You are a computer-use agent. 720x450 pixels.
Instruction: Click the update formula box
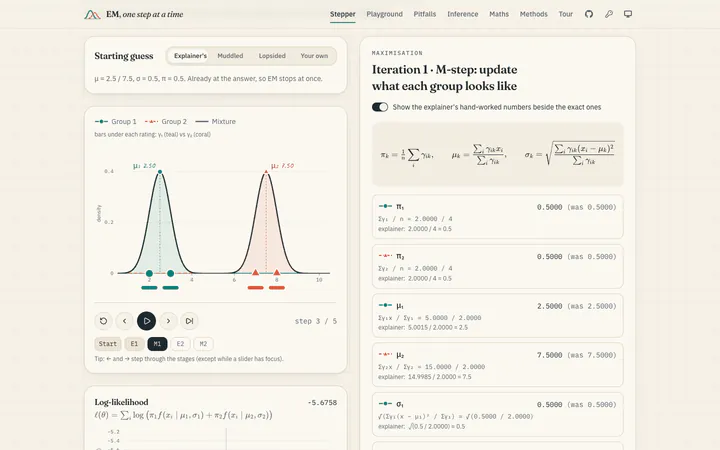(497, 154)
